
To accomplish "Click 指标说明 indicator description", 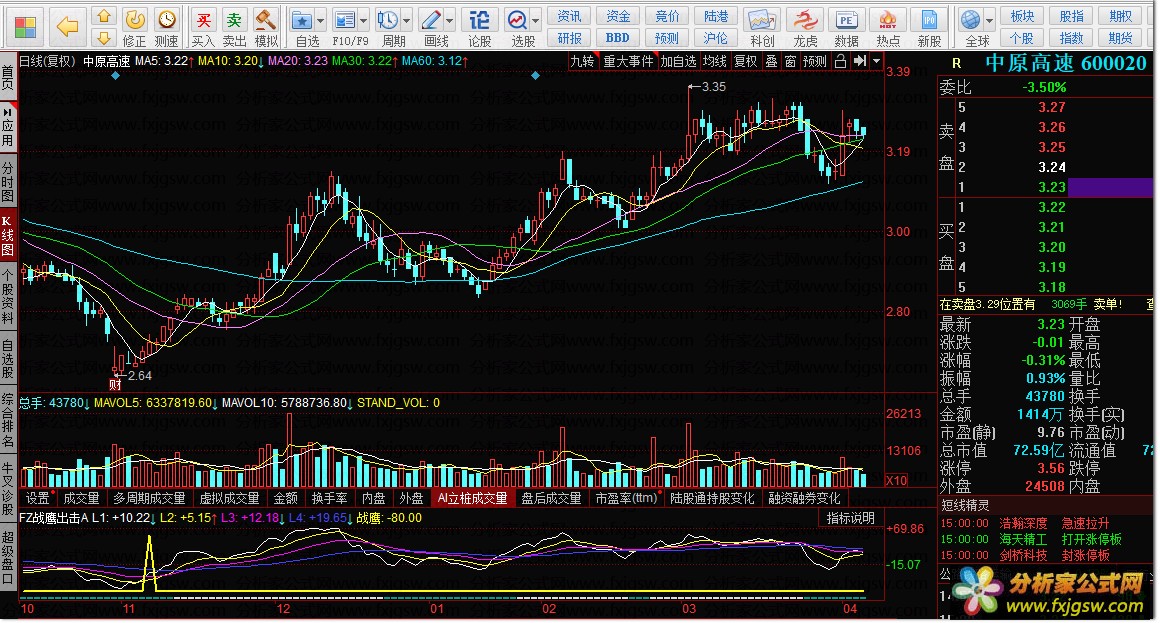I will pos(851,518).
